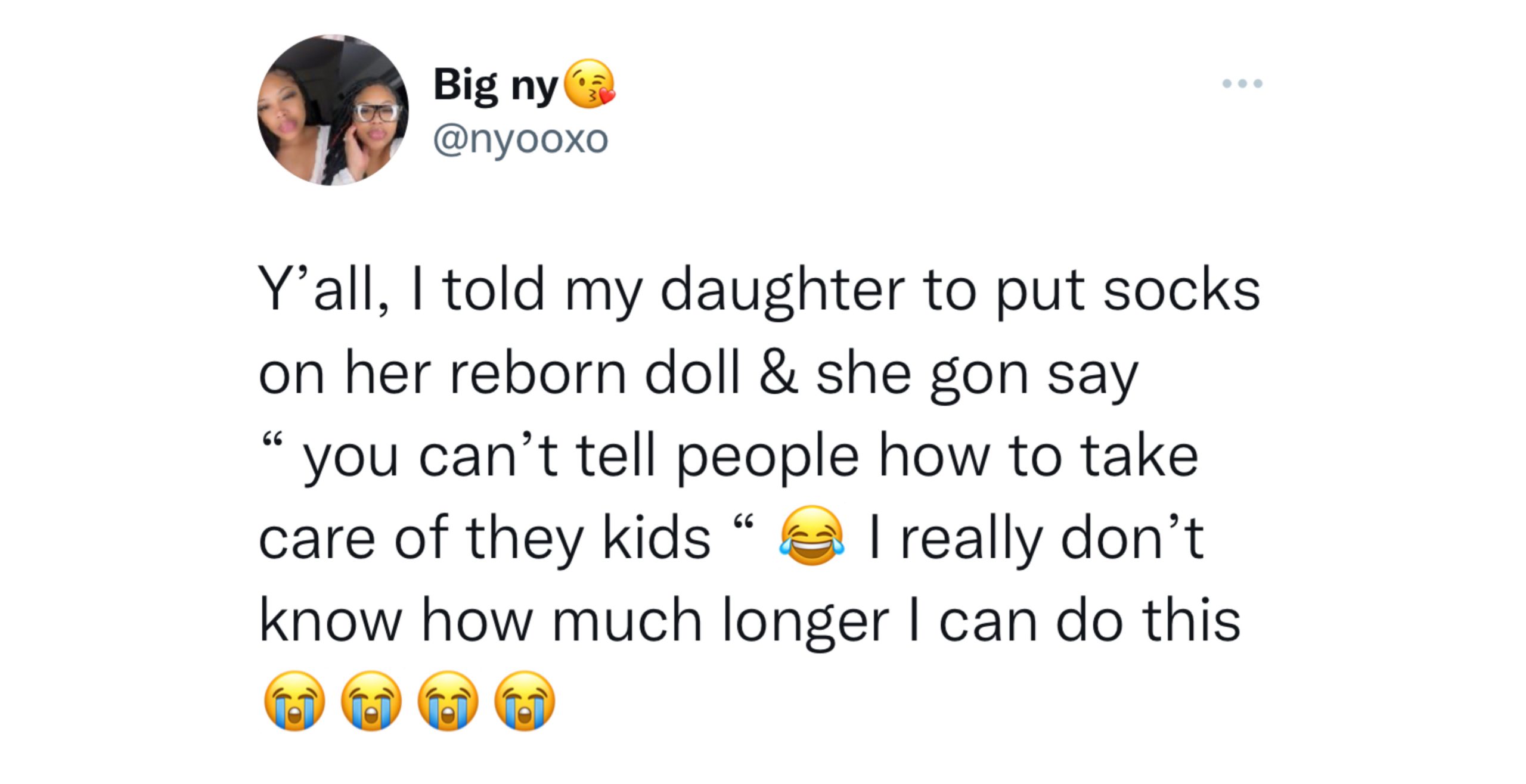Click the tears of joy laughing emoji
This screenshot has height=784, width=1526.
click(812, 536)
